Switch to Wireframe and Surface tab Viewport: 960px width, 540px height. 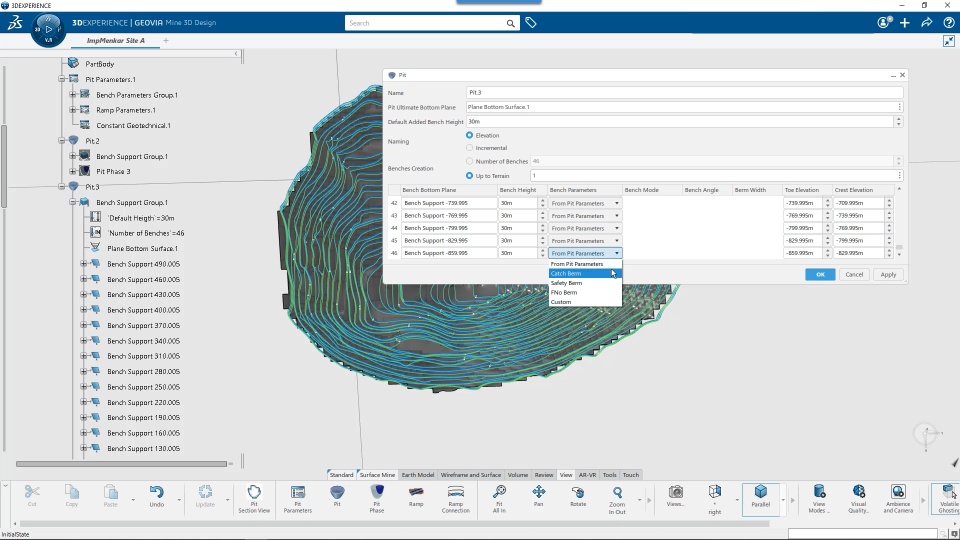pos(470,474)
